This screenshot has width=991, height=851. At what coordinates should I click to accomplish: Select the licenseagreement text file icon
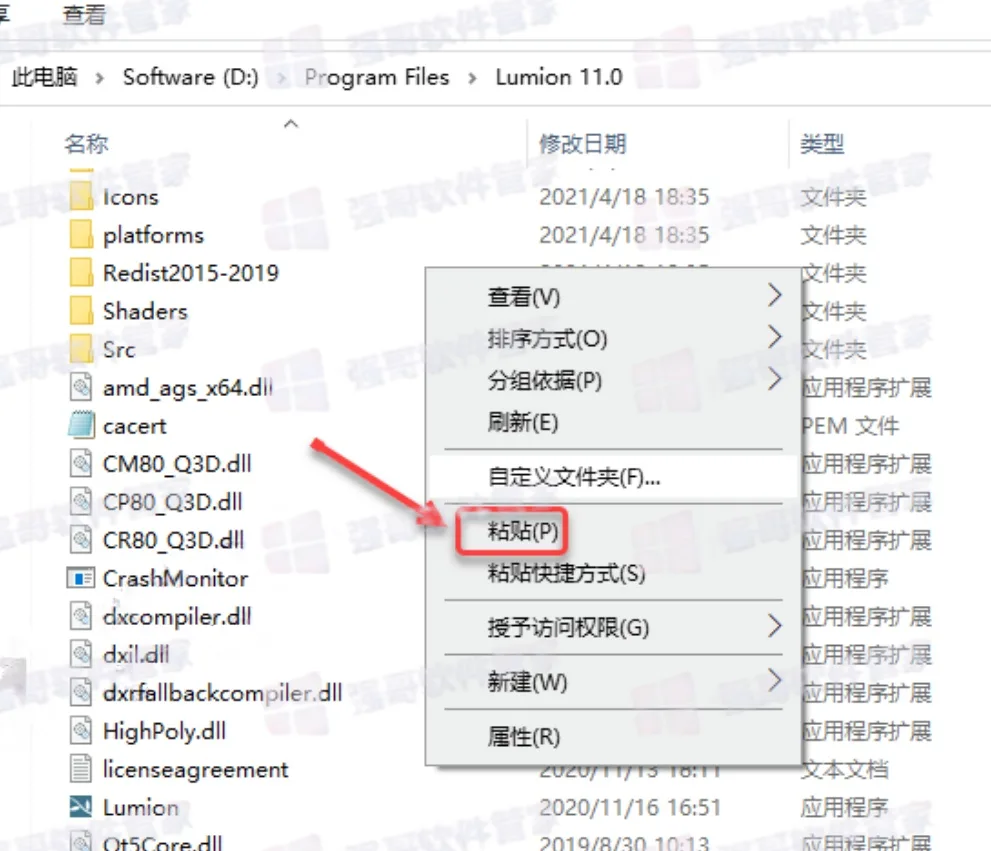(81, 769)
